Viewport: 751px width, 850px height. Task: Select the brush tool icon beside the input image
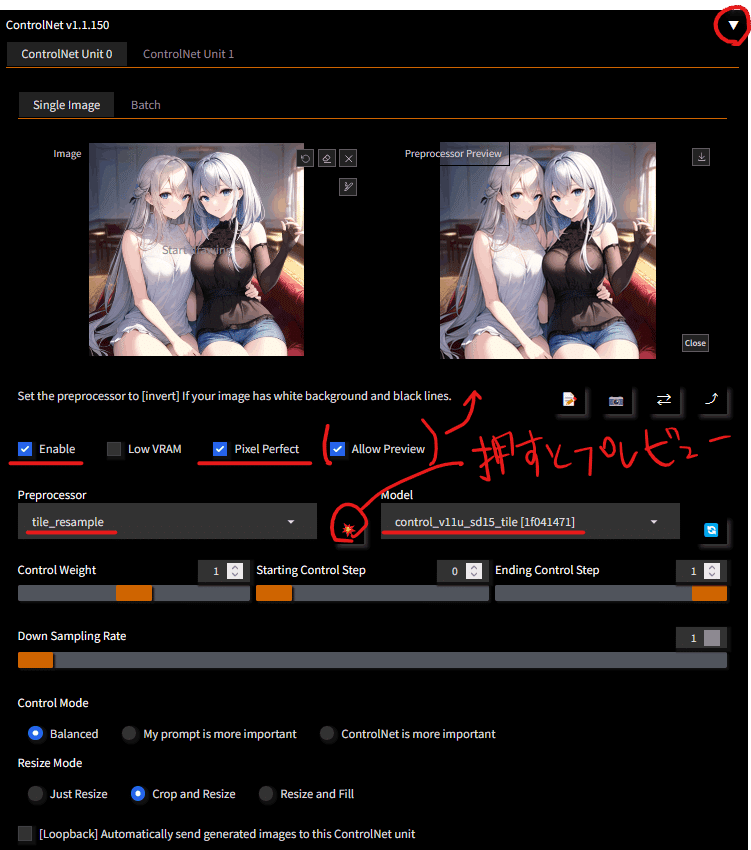pos(348,187)
